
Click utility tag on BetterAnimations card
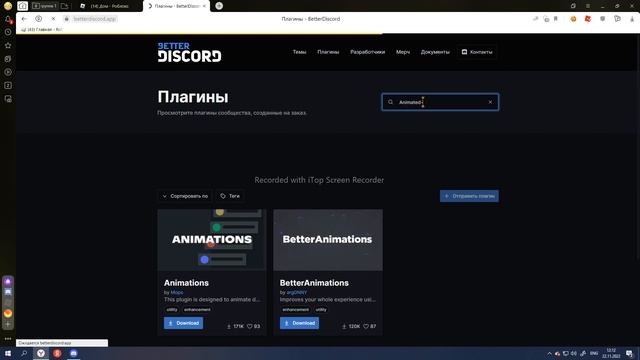(321, 309)
